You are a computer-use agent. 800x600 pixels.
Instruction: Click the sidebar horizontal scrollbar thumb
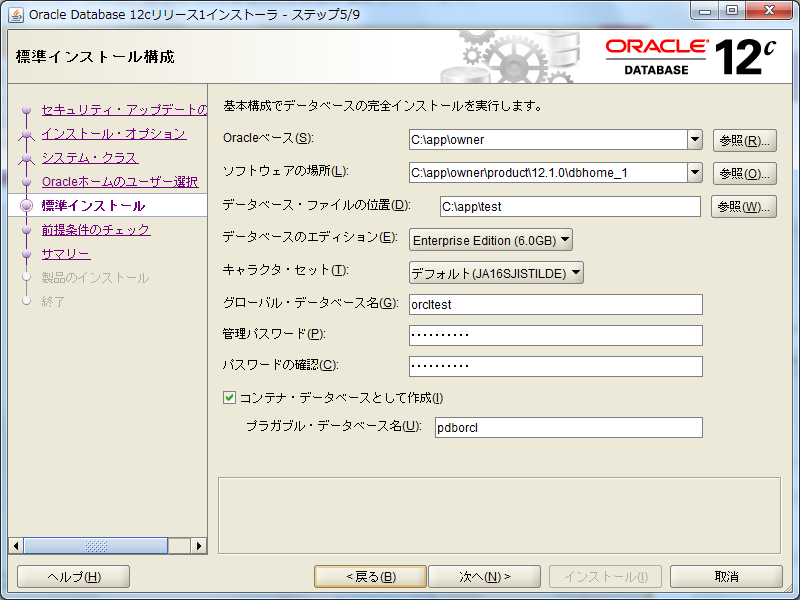pos(95,545)
